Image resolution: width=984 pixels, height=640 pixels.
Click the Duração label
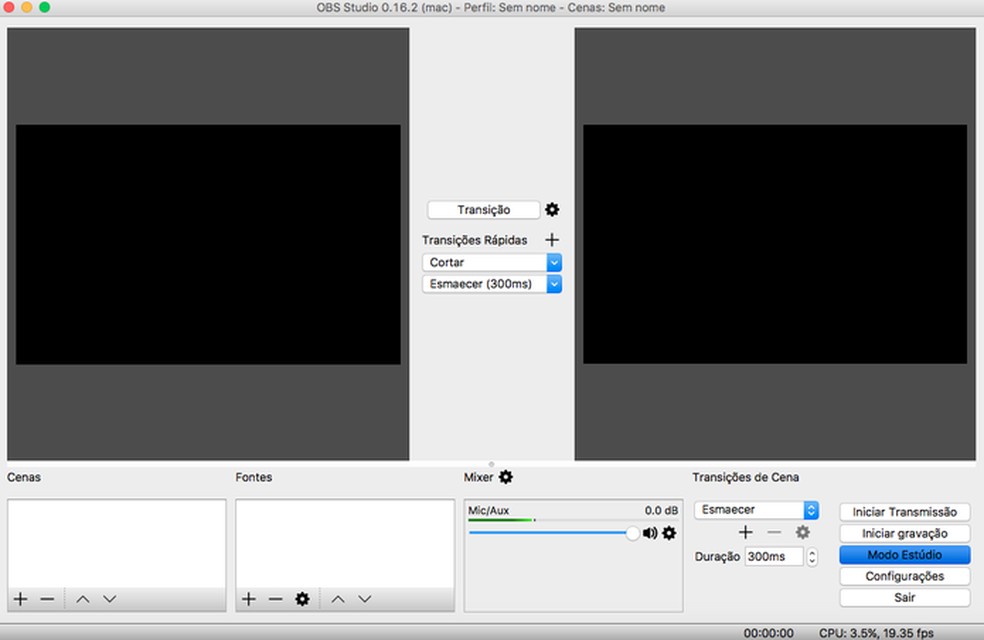[x=717, y=557]
